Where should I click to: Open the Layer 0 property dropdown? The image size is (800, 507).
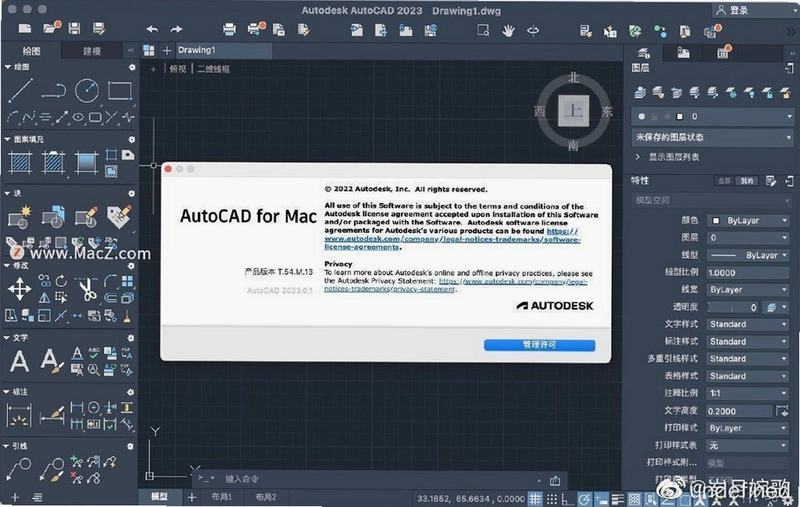(748, 238)
